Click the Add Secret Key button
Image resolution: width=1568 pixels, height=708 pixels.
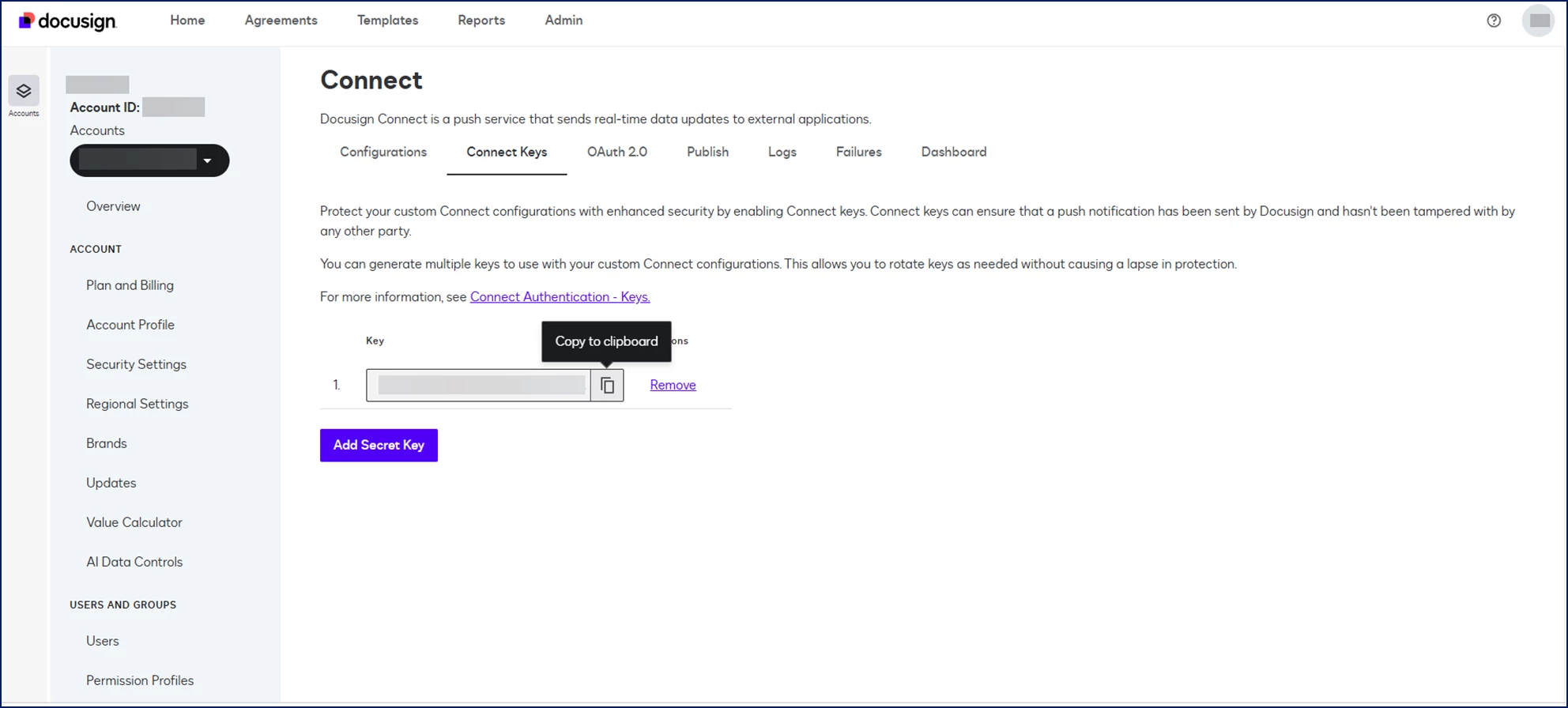tap(379, 445)
